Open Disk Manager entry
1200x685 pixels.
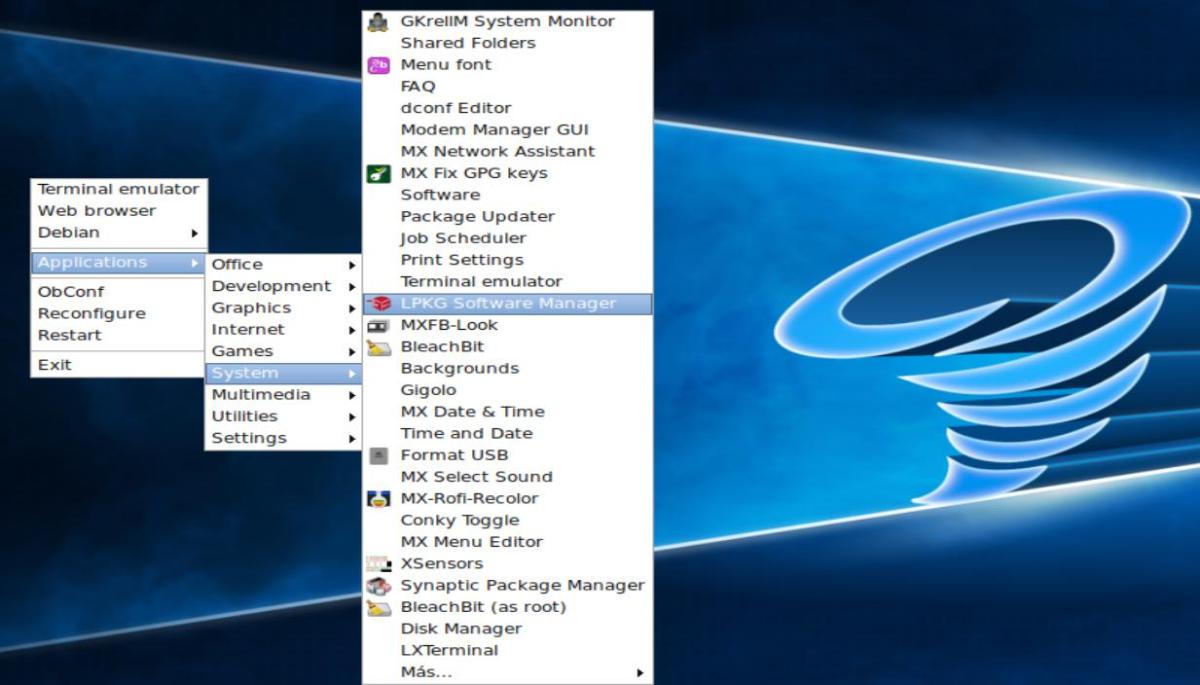pyautogui.click(x=461, y=629)
